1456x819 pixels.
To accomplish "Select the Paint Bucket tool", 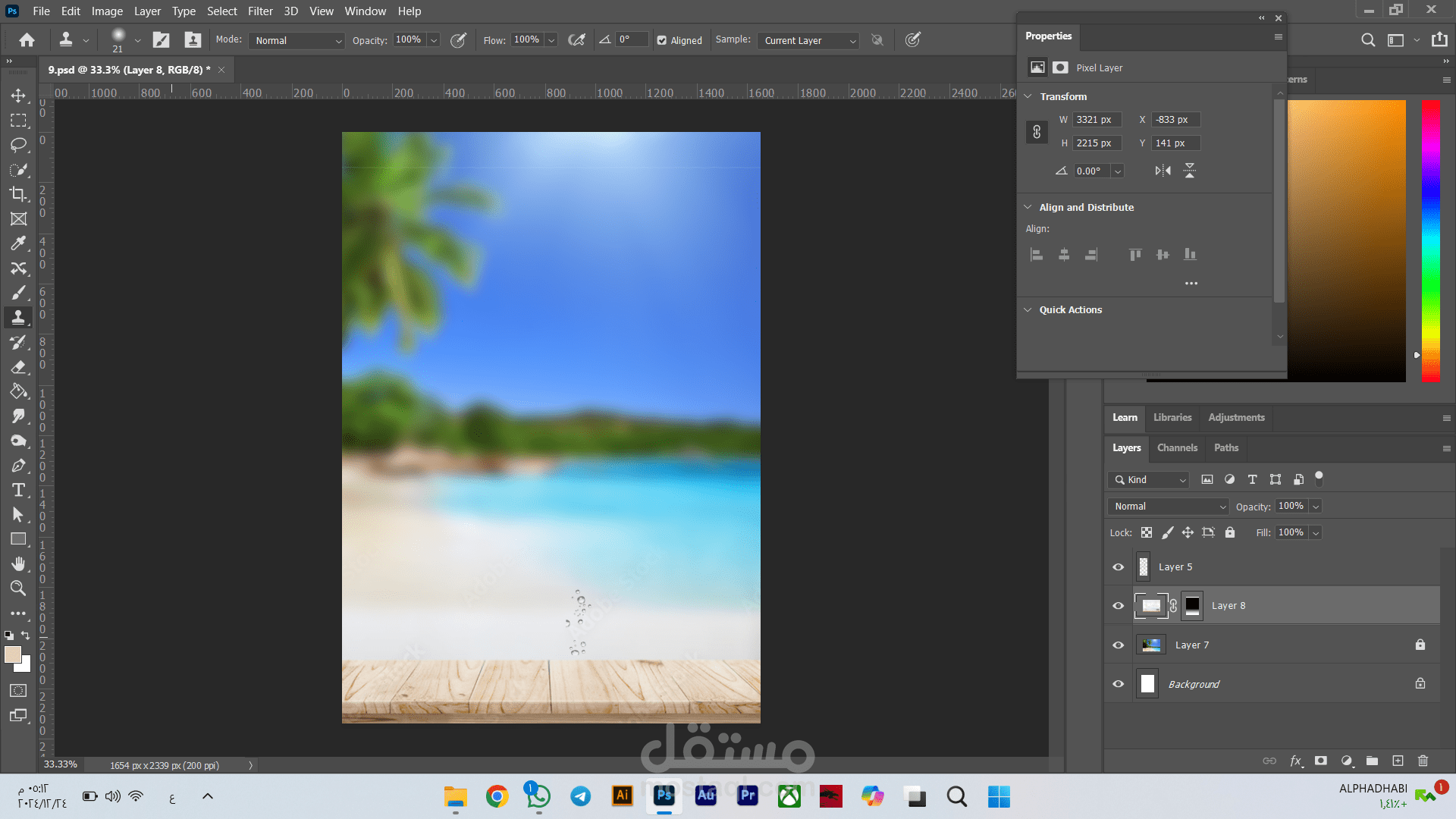I will [18, 391].
